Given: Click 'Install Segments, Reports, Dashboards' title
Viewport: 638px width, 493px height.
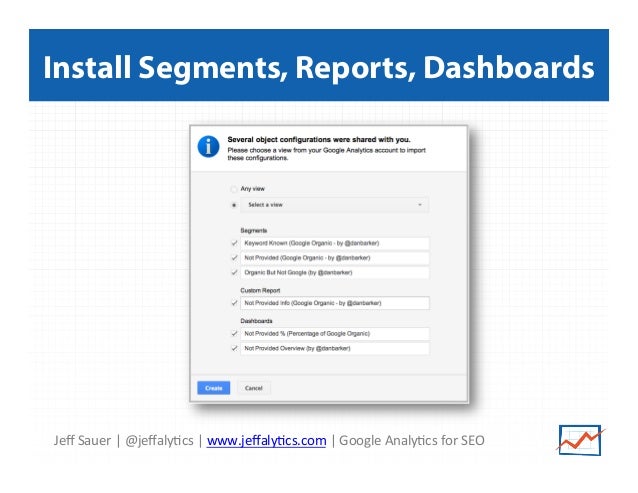Looking at the screenshot, I should 319,67.
